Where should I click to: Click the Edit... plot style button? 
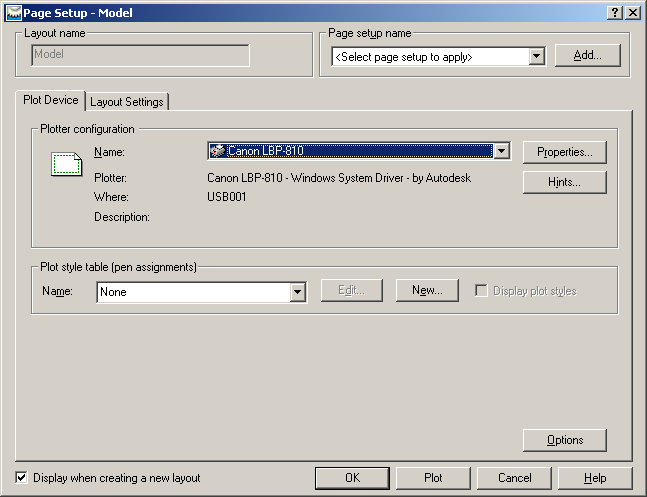[x=352, y=291]
